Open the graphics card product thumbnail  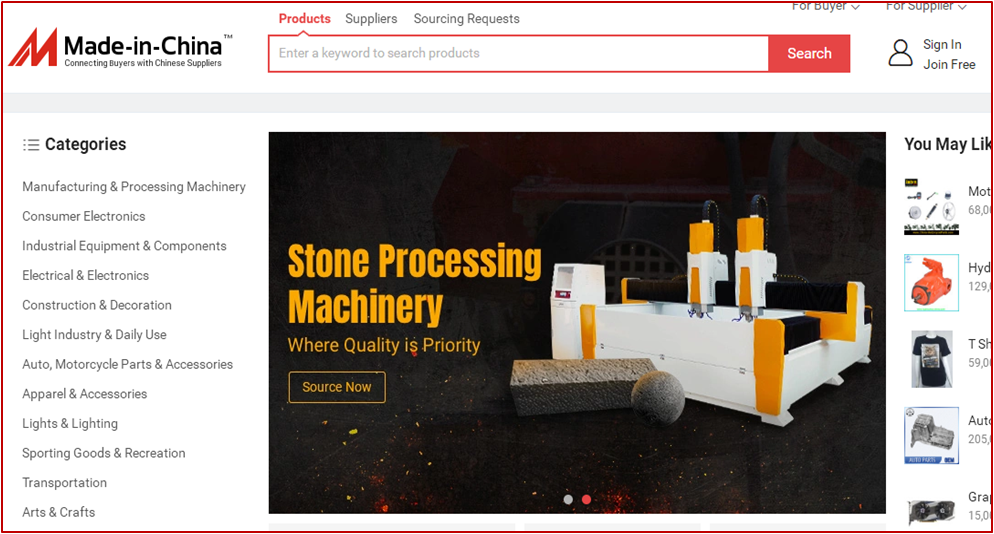click(x=931, y=510)
